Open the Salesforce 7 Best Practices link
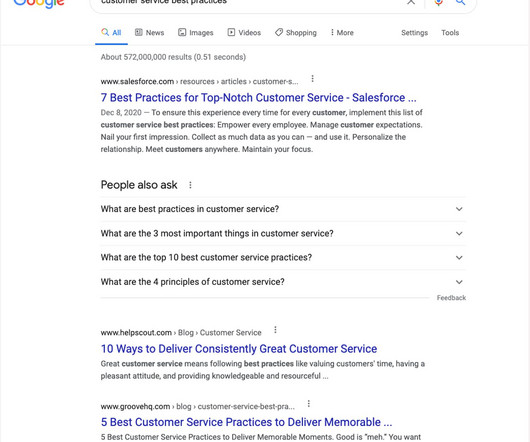530x442 pixels. pos(259,98)
